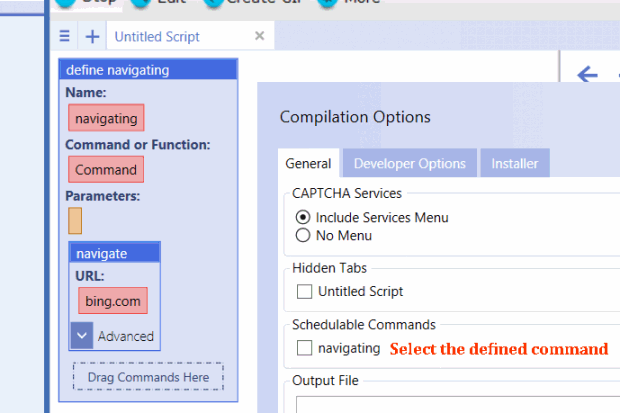The height and width of the screenshot is (413, 620).
Task: Select the No Menu radio button
Action: 303,235
